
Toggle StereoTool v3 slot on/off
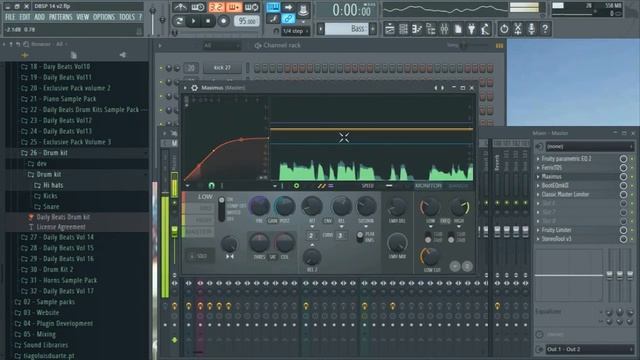tap(623, 239)
